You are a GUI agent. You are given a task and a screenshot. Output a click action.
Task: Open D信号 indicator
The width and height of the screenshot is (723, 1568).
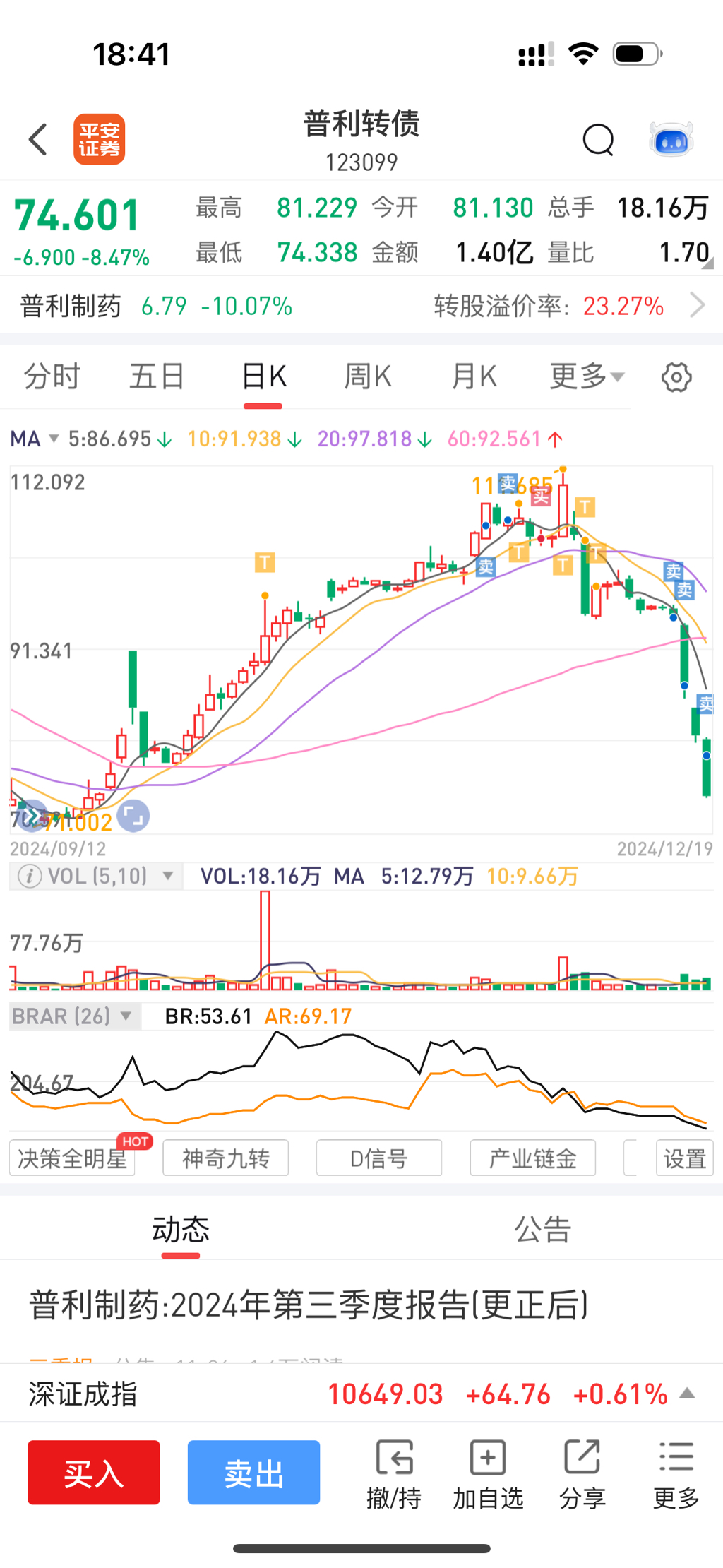[x=379, y=1158]
